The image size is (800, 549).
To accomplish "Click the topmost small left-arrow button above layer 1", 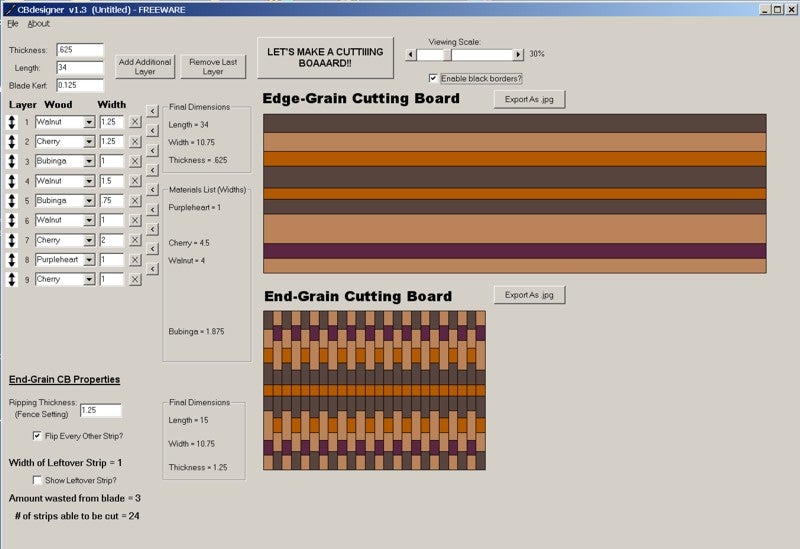I will 153,111.
